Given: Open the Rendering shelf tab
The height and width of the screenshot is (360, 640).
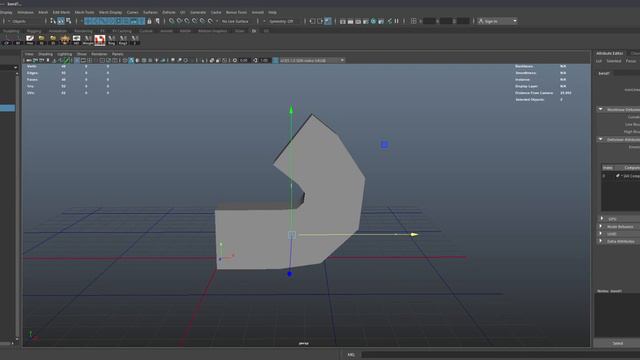Looking at the screenshot, I should [x=83, y=31].
